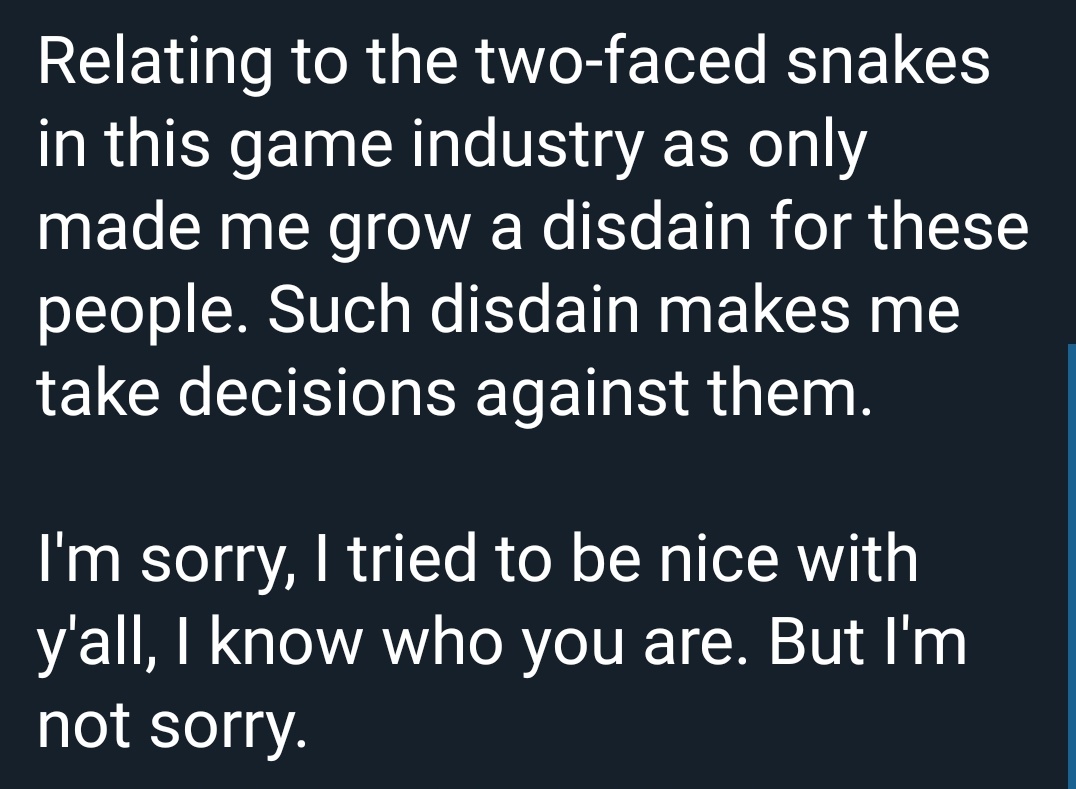Click the words "makes me" on the fourth line

(x=808, y=309)
